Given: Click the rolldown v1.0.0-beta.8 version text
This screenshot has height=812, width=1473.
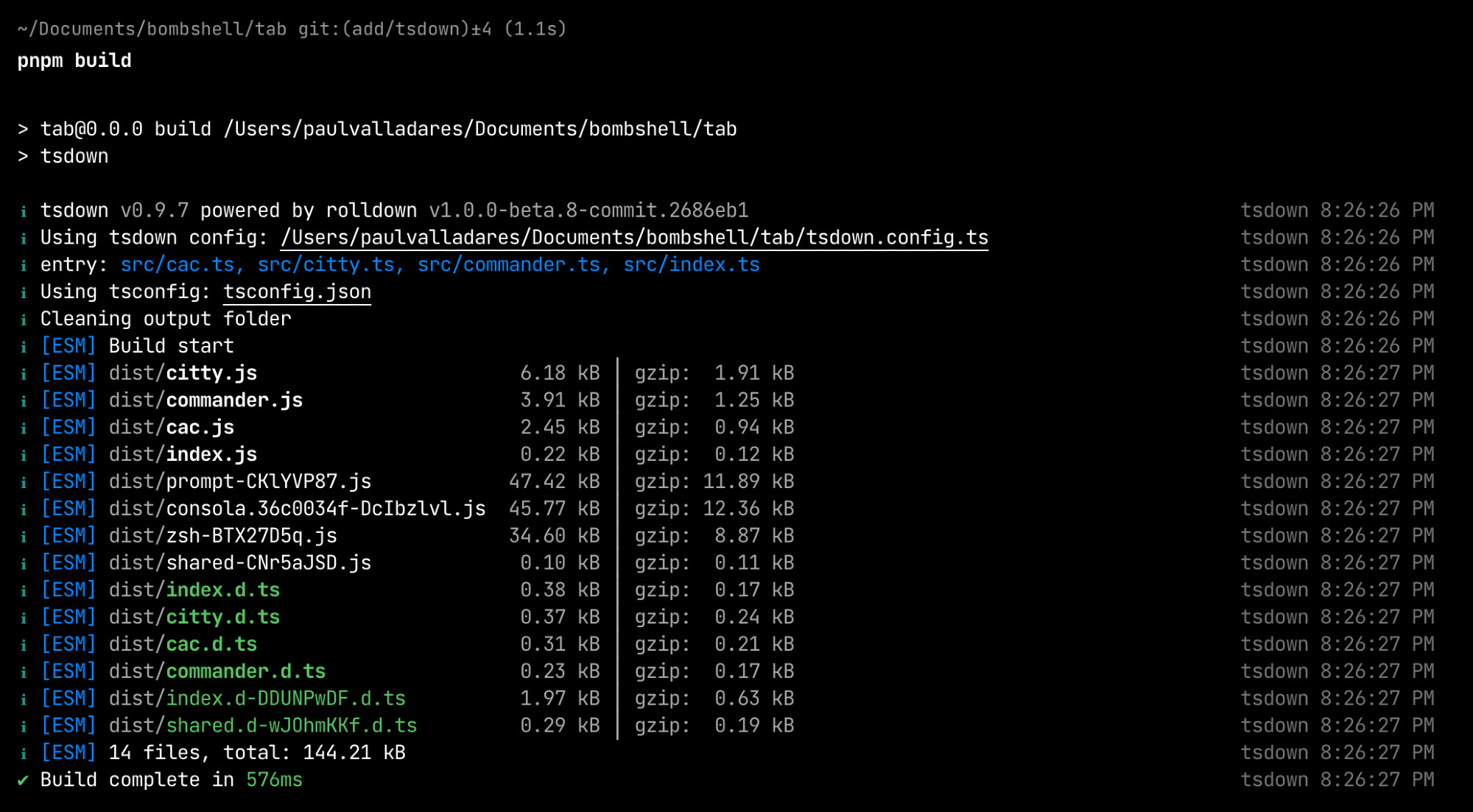Looking at the screenshot, I should [537, 211].
